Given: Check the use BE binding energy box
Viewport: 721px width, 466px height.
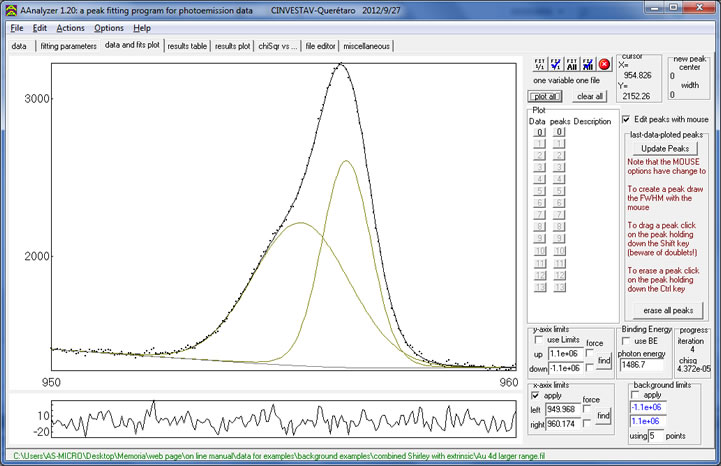Looking at the screenshot, I should coord(627,341).
